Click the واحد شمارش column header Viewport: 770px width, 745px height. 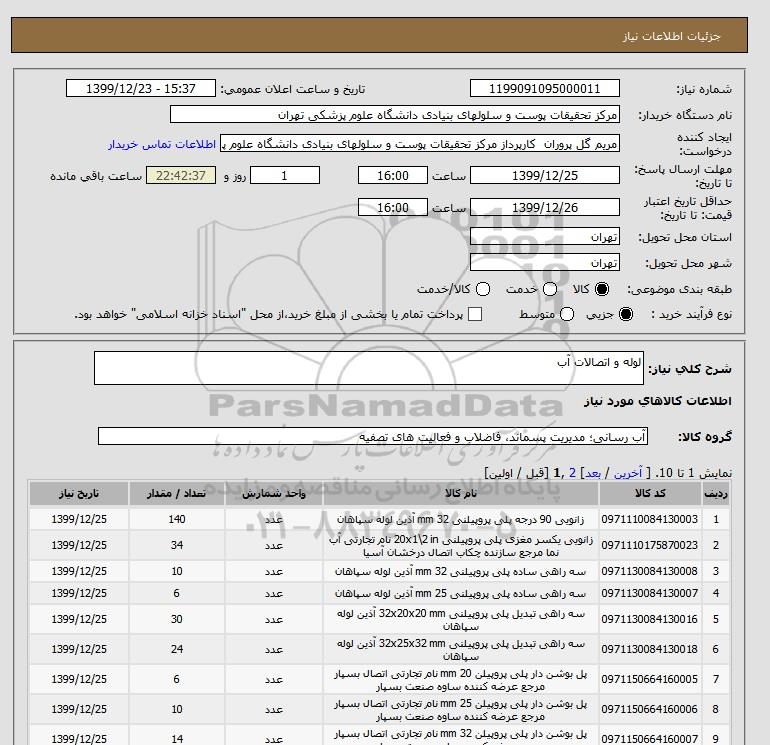(274, 494)
